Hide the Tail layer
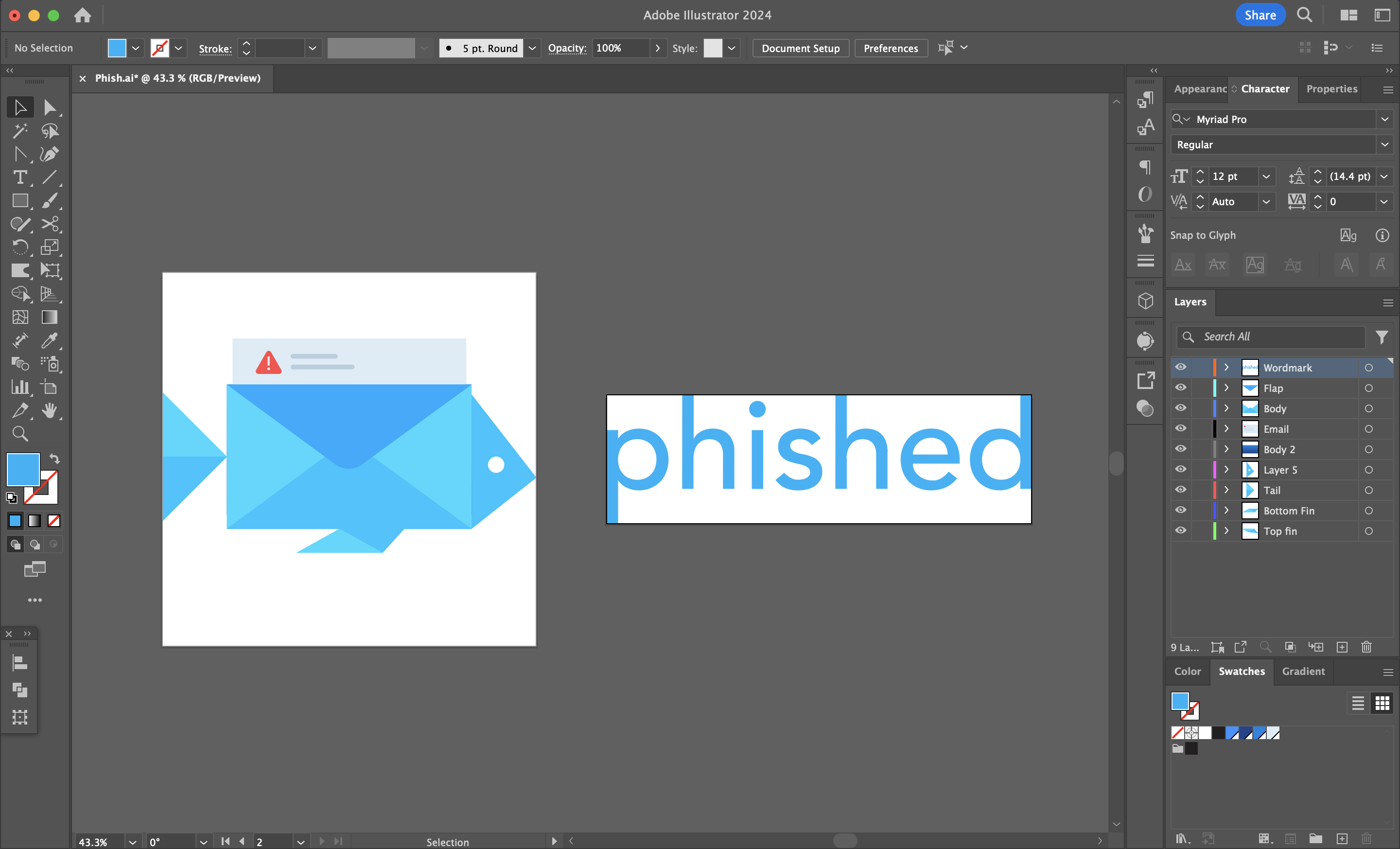The image size is (1400, 849). pyautogui.click(x=1181, y=490)
